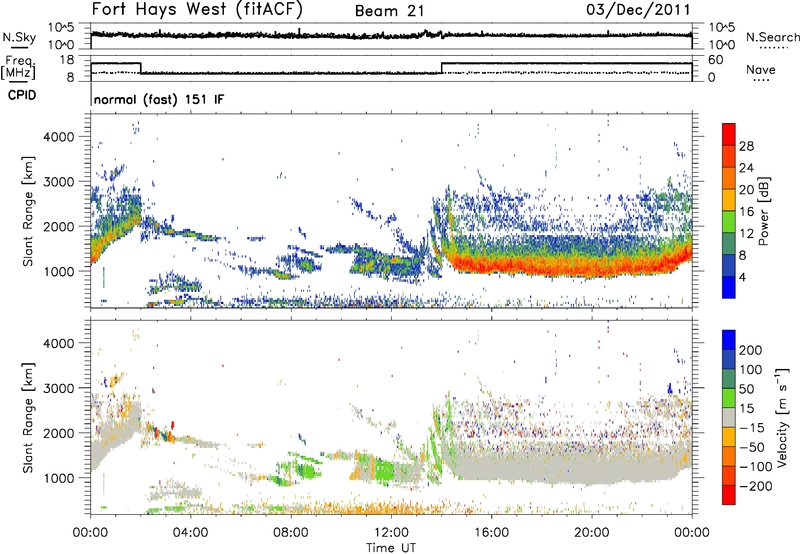Viewport: 800px width, 554px height.
Task: Click the 'Time UT' axis label
Action: (391, 548)
